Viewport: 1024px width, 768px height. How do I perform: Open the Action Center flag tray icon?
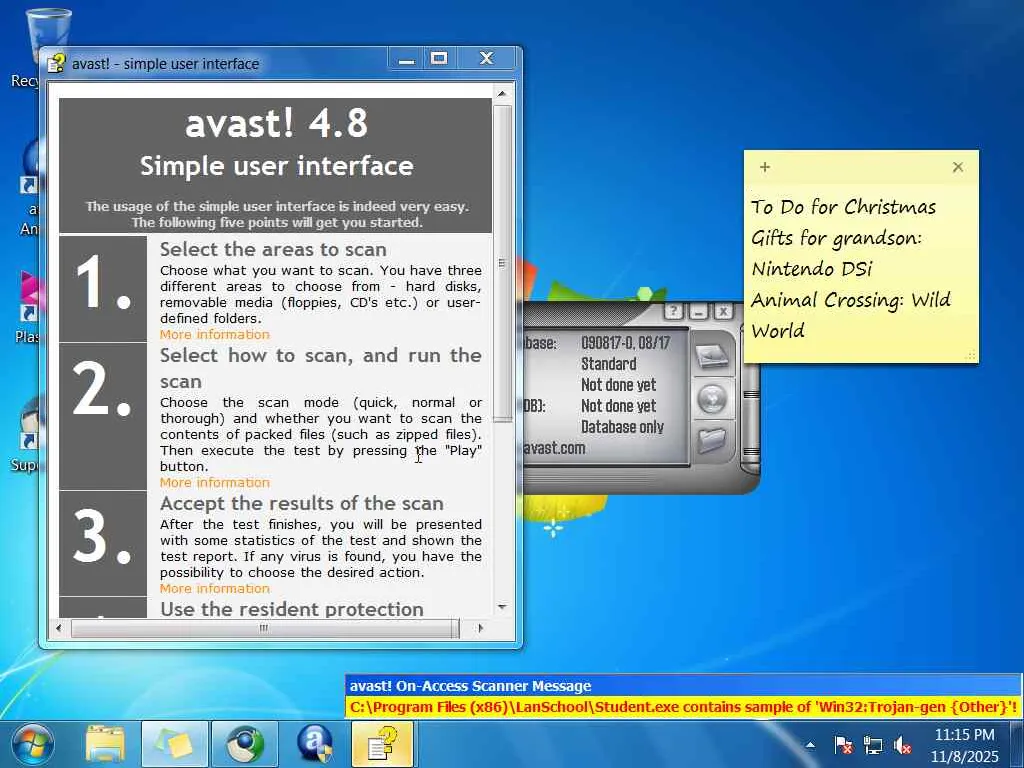(x=843, y=745)
